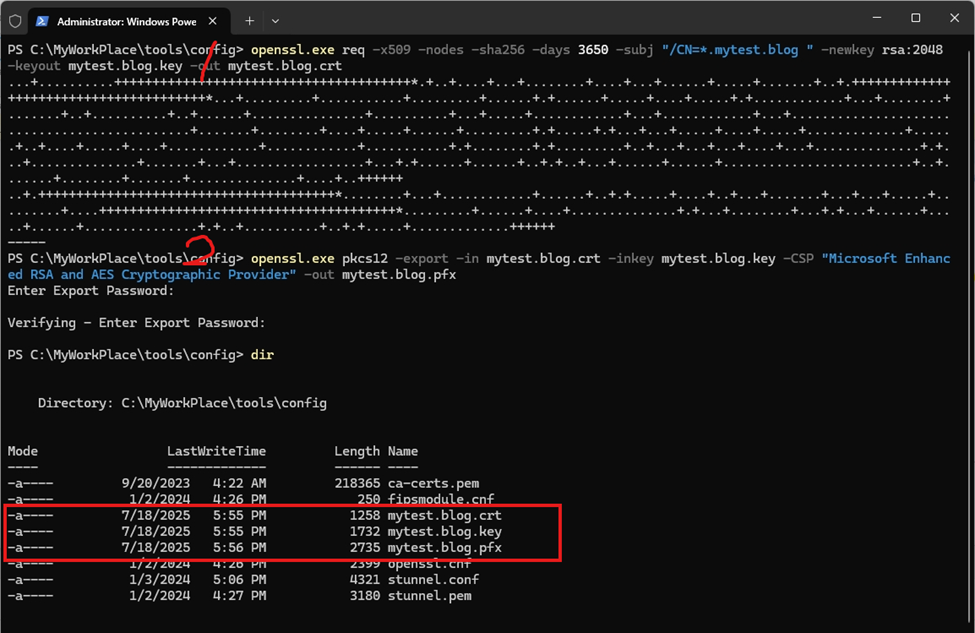Click the "Enter Export Password:" prompt line

[91, 291]
